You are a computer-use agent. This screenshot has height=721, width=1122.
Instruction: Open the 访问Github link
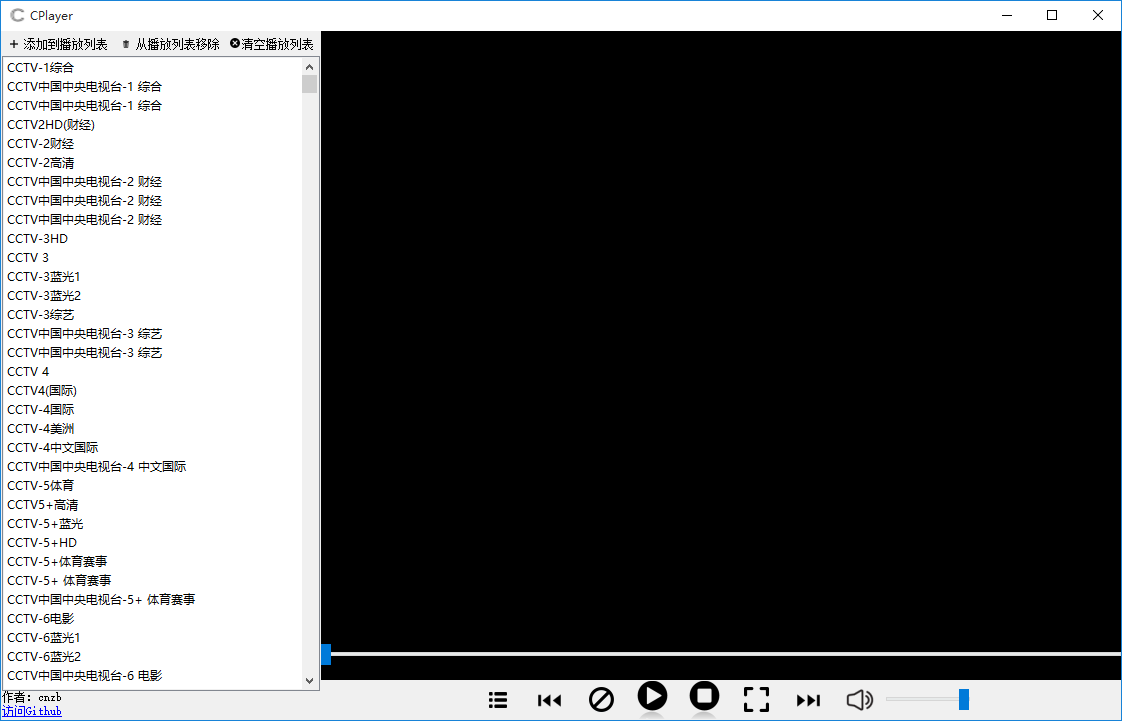(31, 711)
